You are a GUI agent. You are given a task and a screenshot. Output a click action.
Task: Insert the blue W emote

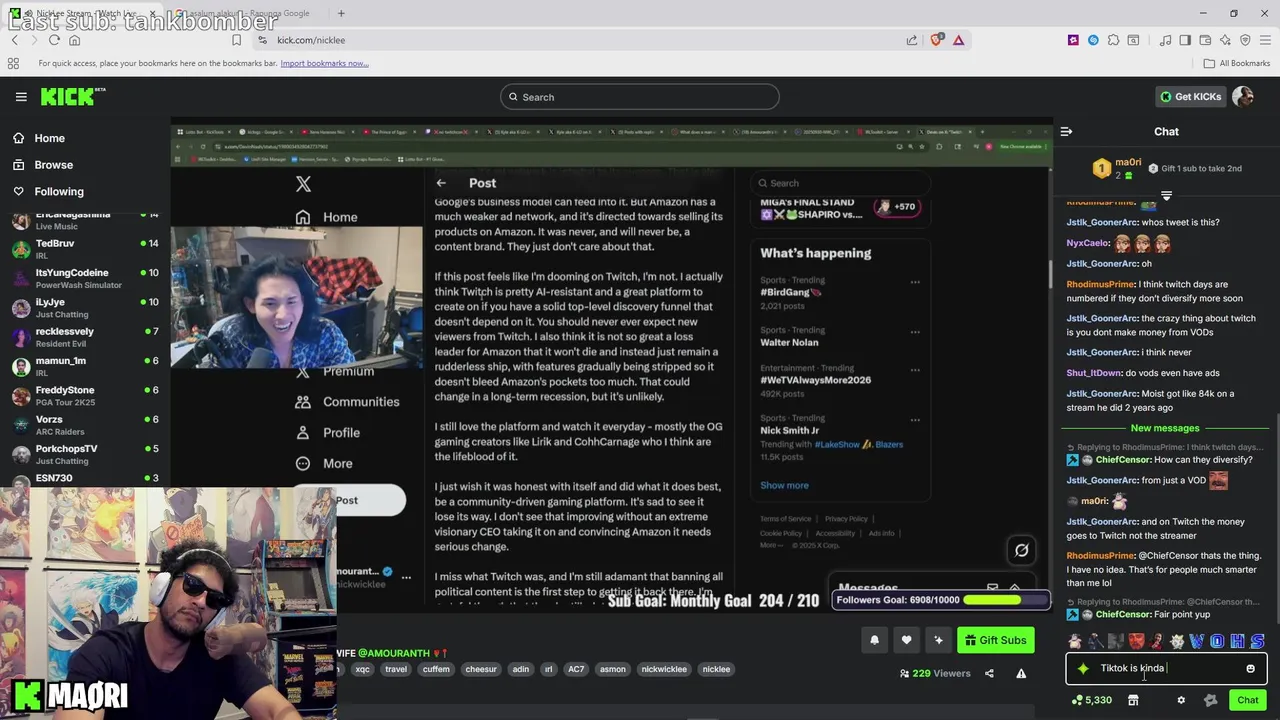pos(1196,641)
